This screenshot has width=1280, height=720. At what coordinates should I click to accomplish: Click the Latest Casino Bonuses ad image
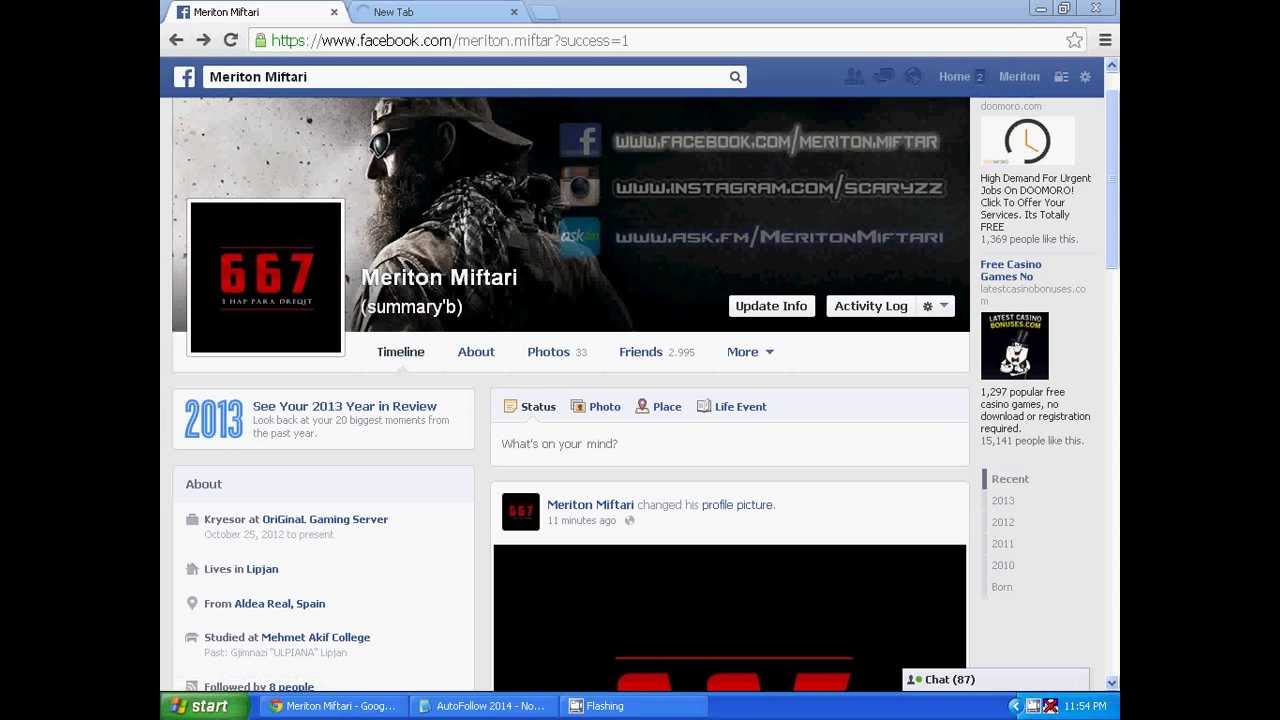(x=1014, y=346)
